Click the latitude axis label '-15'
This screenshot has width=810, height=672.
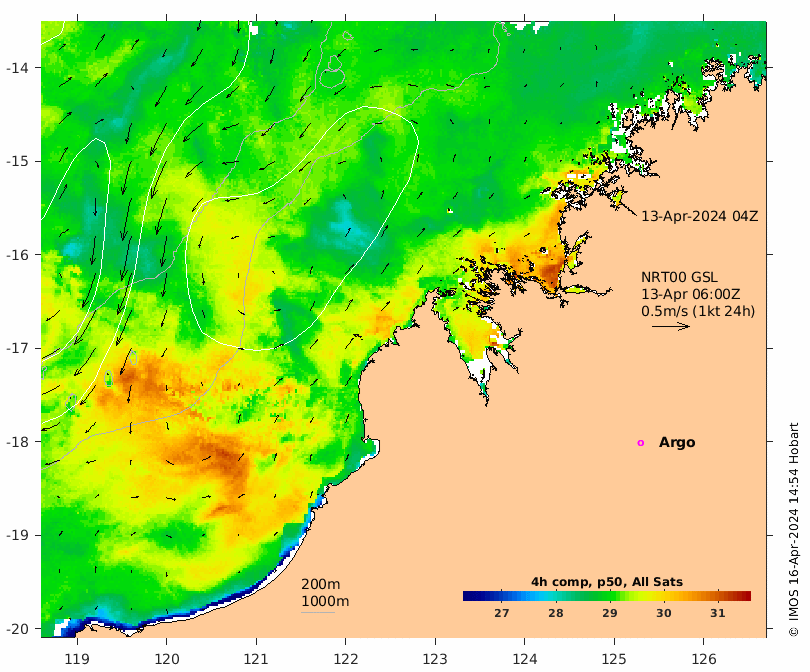tap(17, 161)
